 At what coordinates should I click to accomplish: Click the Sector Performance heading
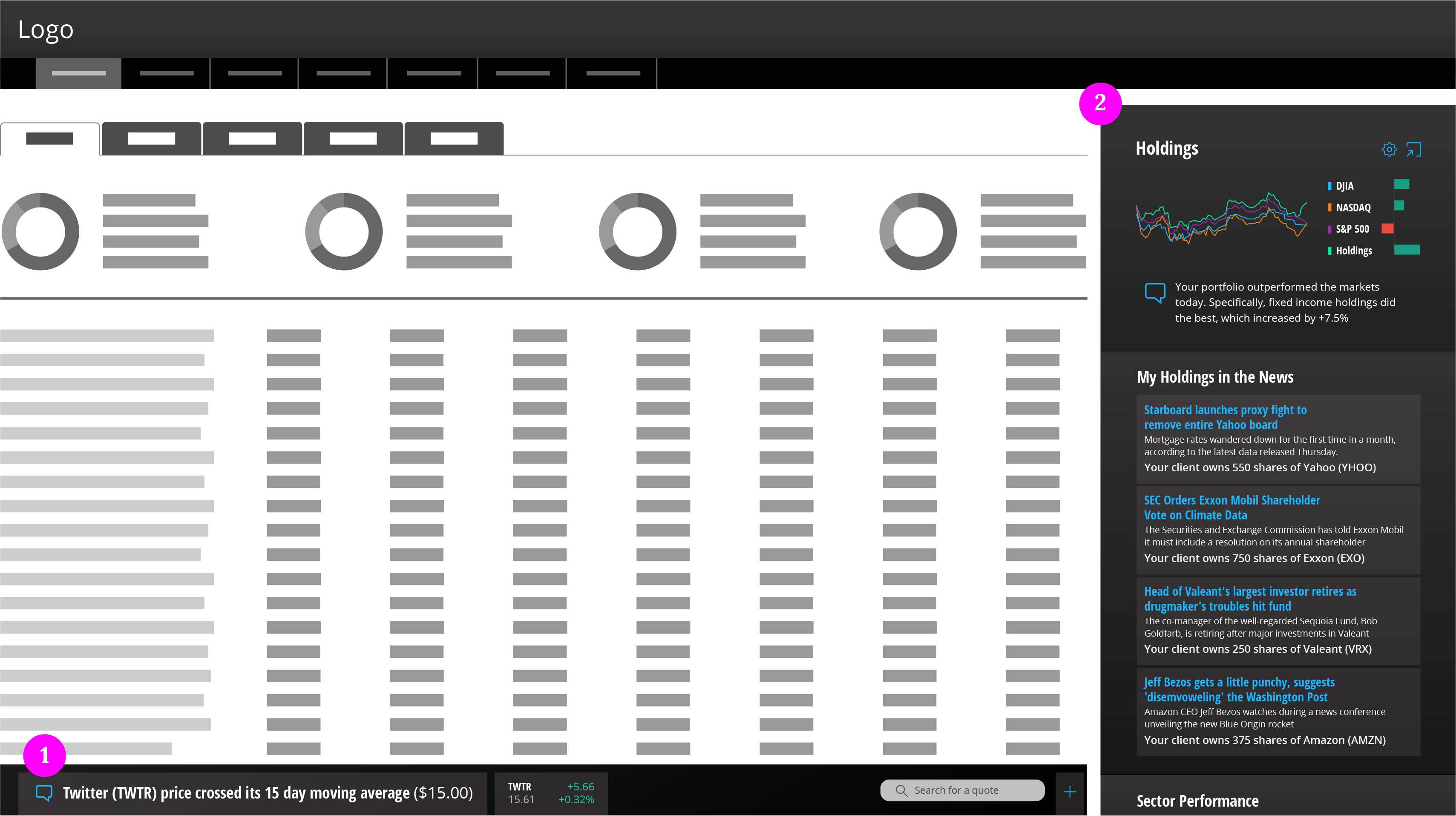[1197, 801]
